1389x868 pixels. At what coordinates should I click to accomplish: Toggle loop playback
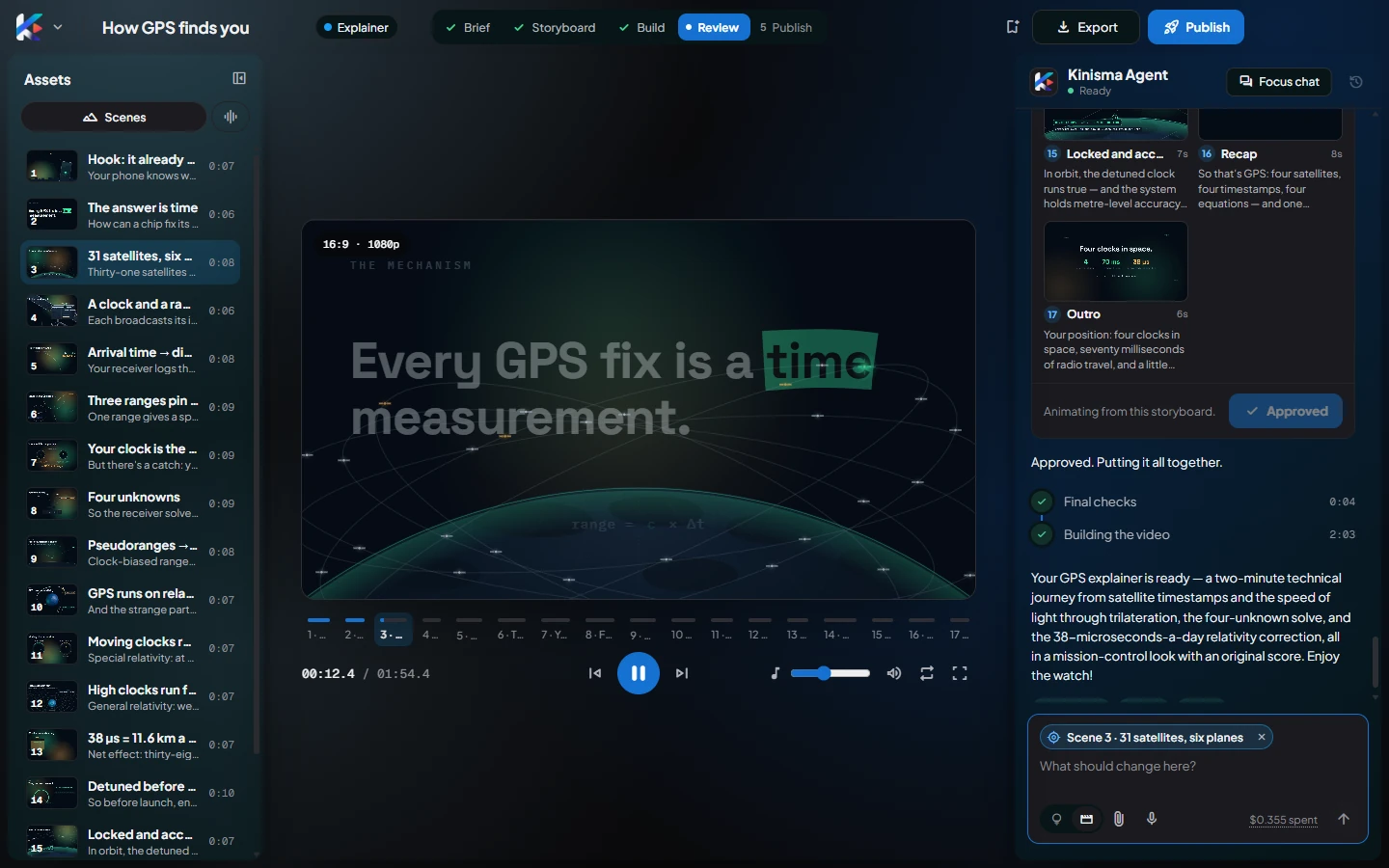(x=927, y=673)
